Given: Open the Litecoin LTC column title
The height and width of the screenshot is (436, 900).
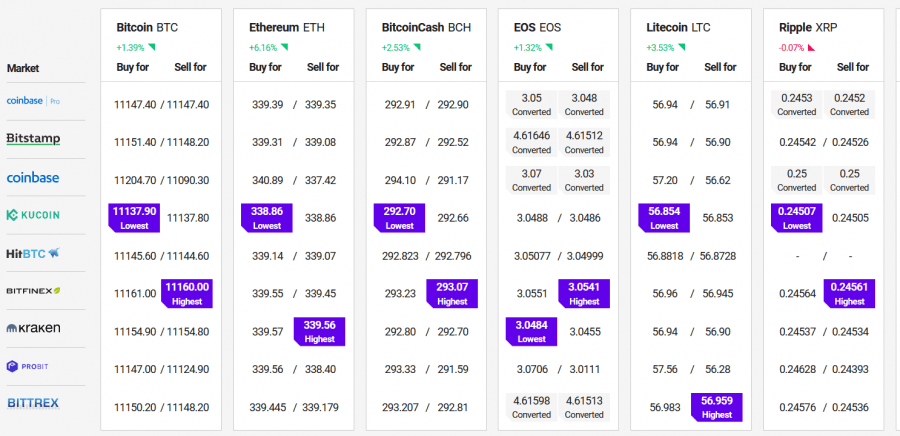Looking at the screenshot, I should coord(678,28).
